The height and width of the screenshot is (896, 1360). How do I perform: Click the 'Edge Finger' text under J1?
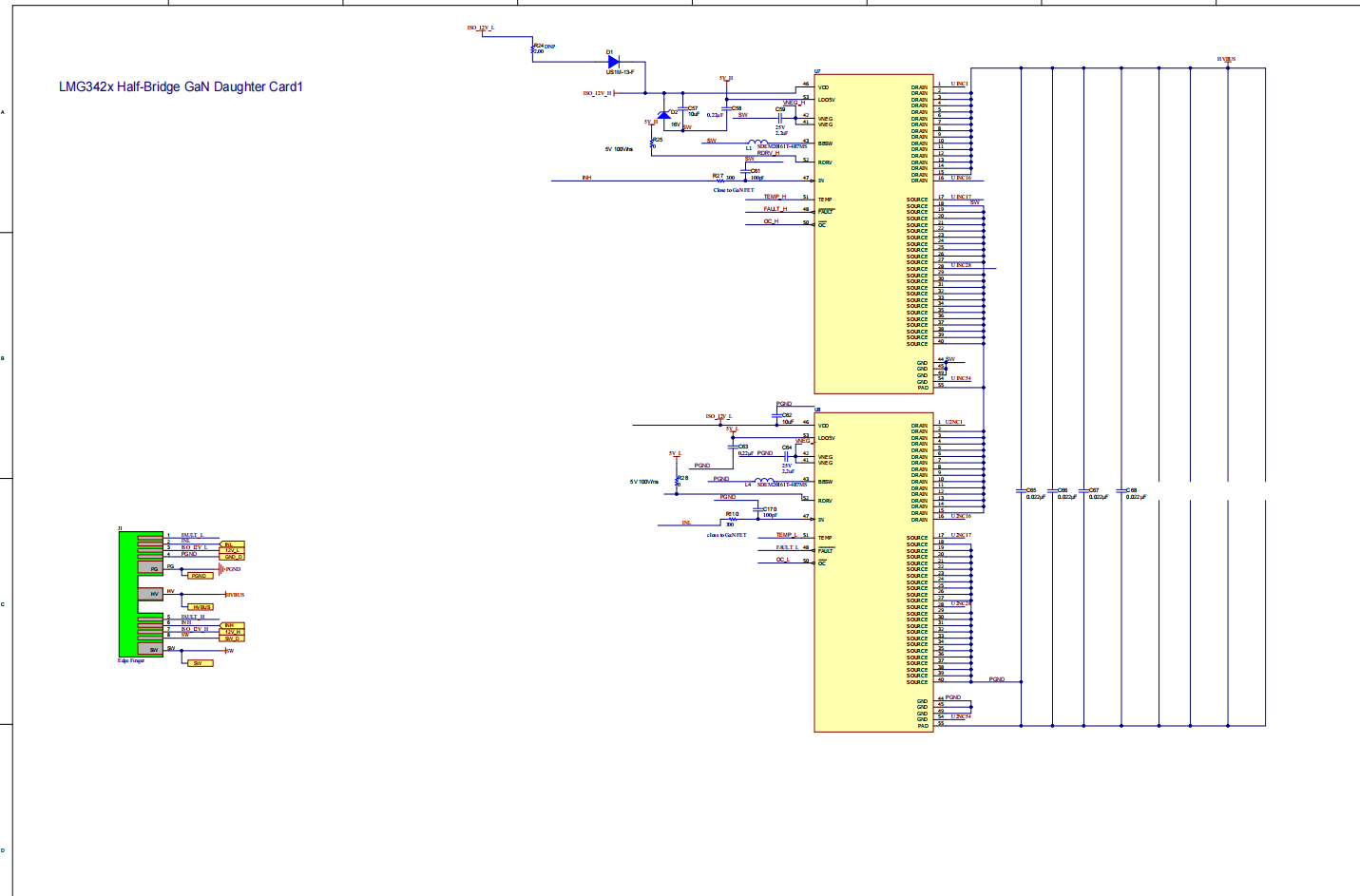[x=131, y=660]
